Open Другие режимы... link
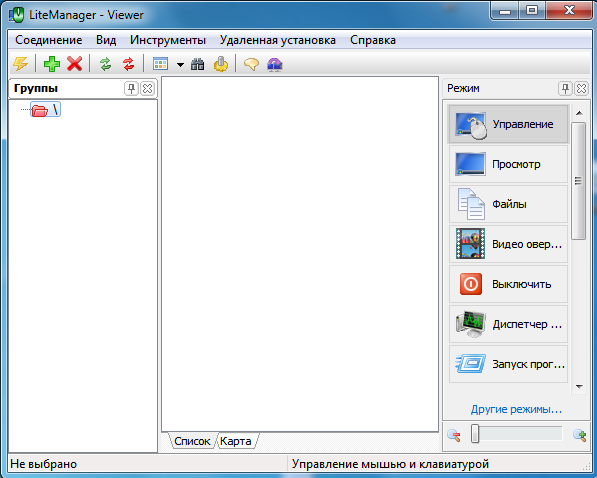 (516, 409)
